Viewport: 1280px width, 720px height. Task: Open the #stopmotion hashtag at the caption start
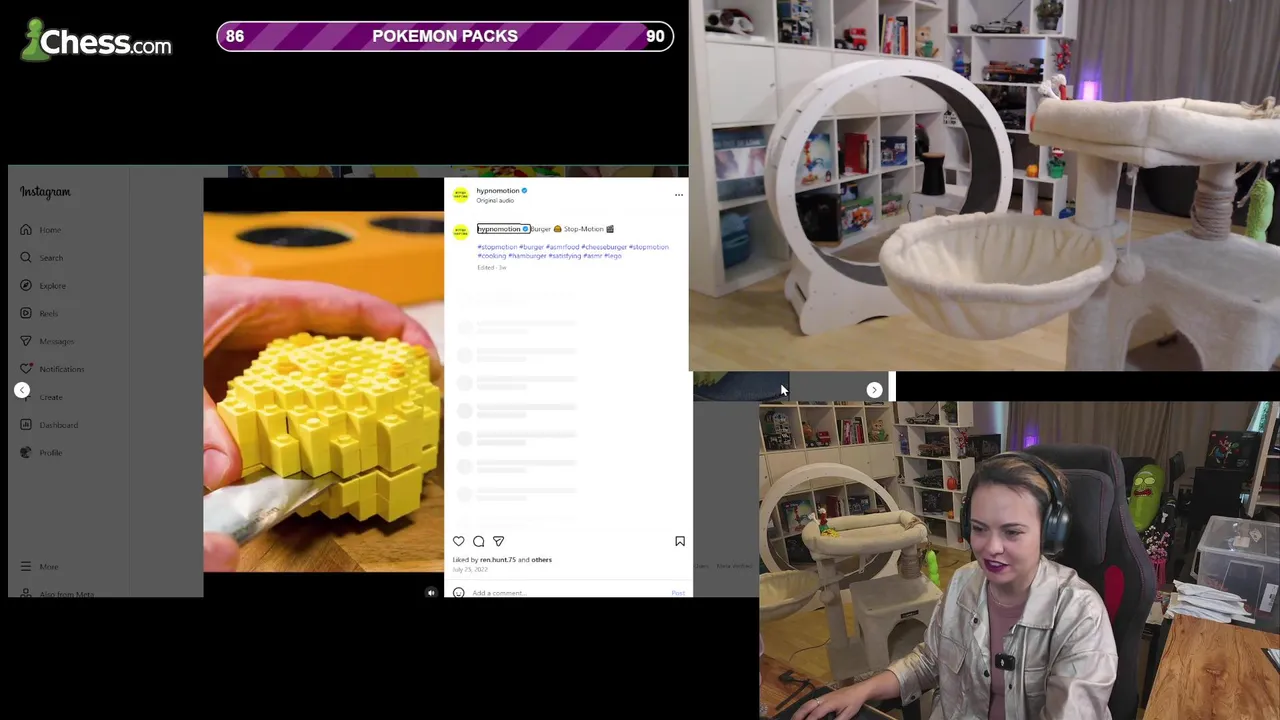coord(497,247)
